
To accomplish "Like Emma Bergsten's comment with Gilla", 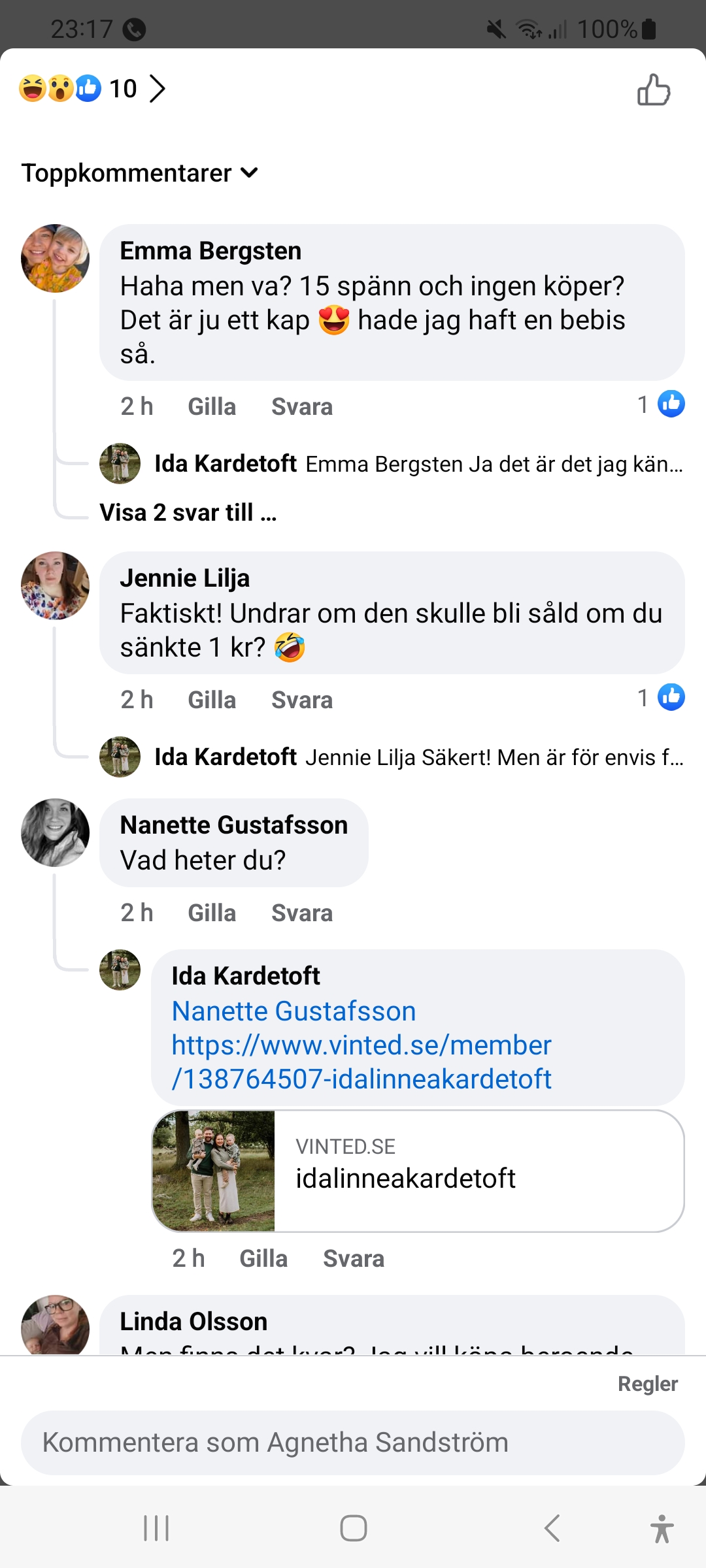I will point(212,407).
